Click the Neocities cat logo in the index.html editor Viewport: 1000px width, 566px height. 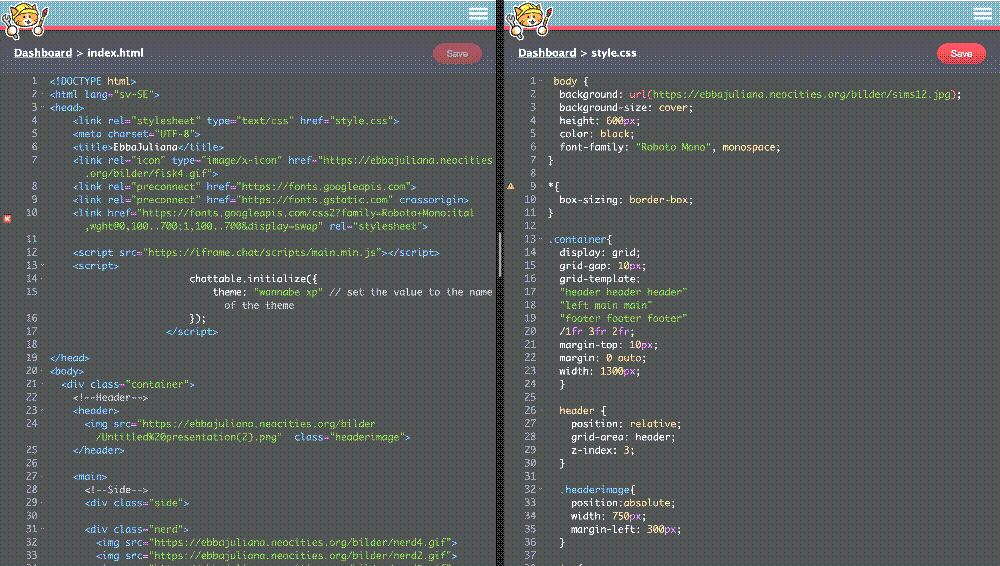(23, 17)
